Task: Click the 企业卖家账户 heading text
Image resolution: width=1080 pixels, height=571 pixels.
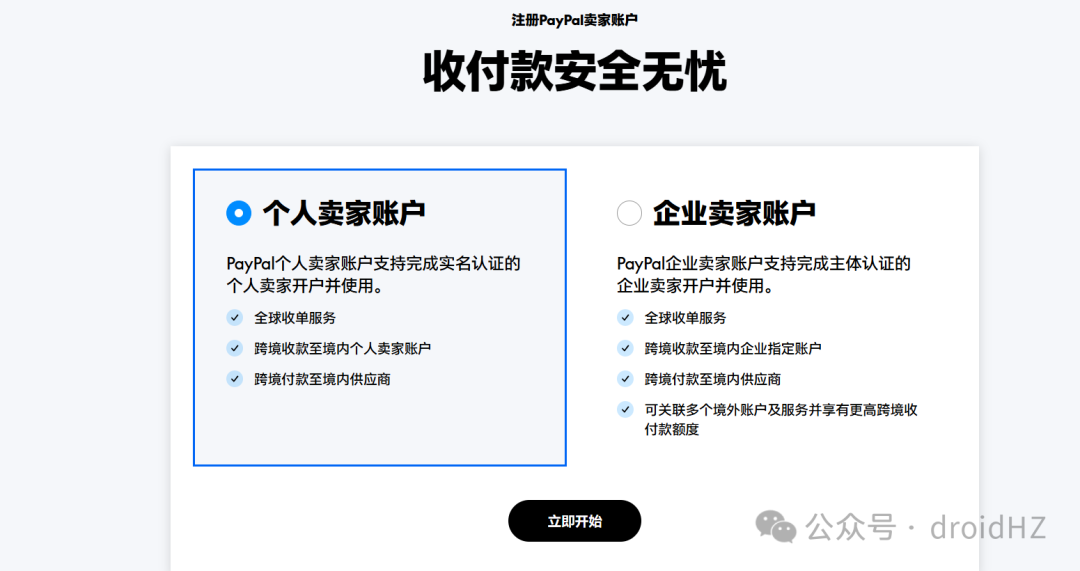Action: coord(734,214)
